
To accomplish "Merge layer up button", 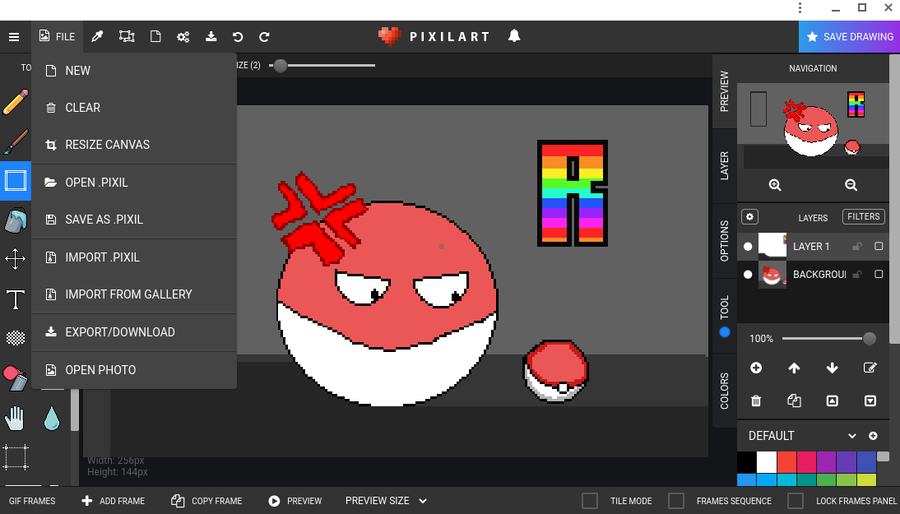I will point(832,401).
